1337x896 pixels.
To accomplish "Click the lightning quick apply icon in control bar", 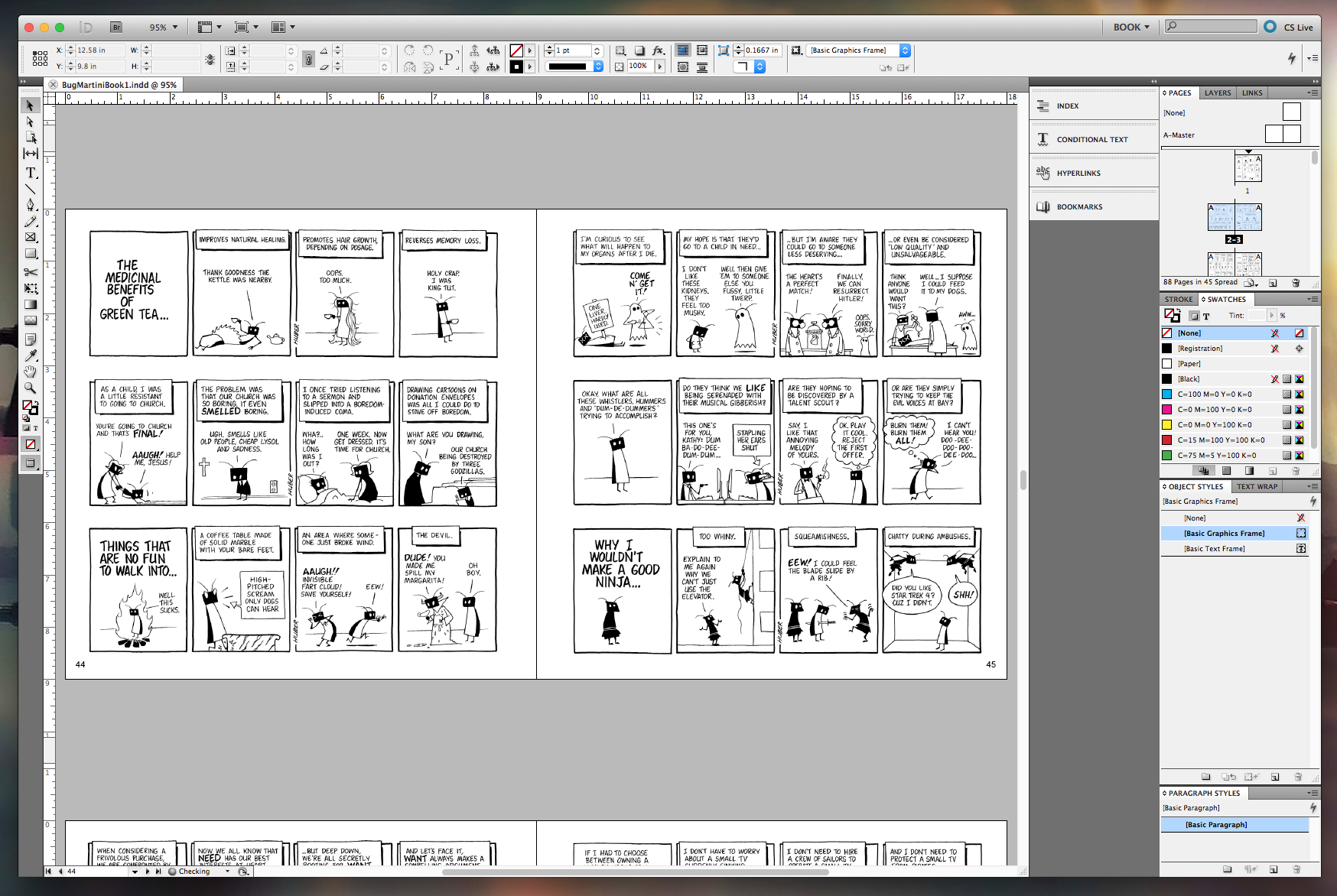I will tap(1292, 58).
